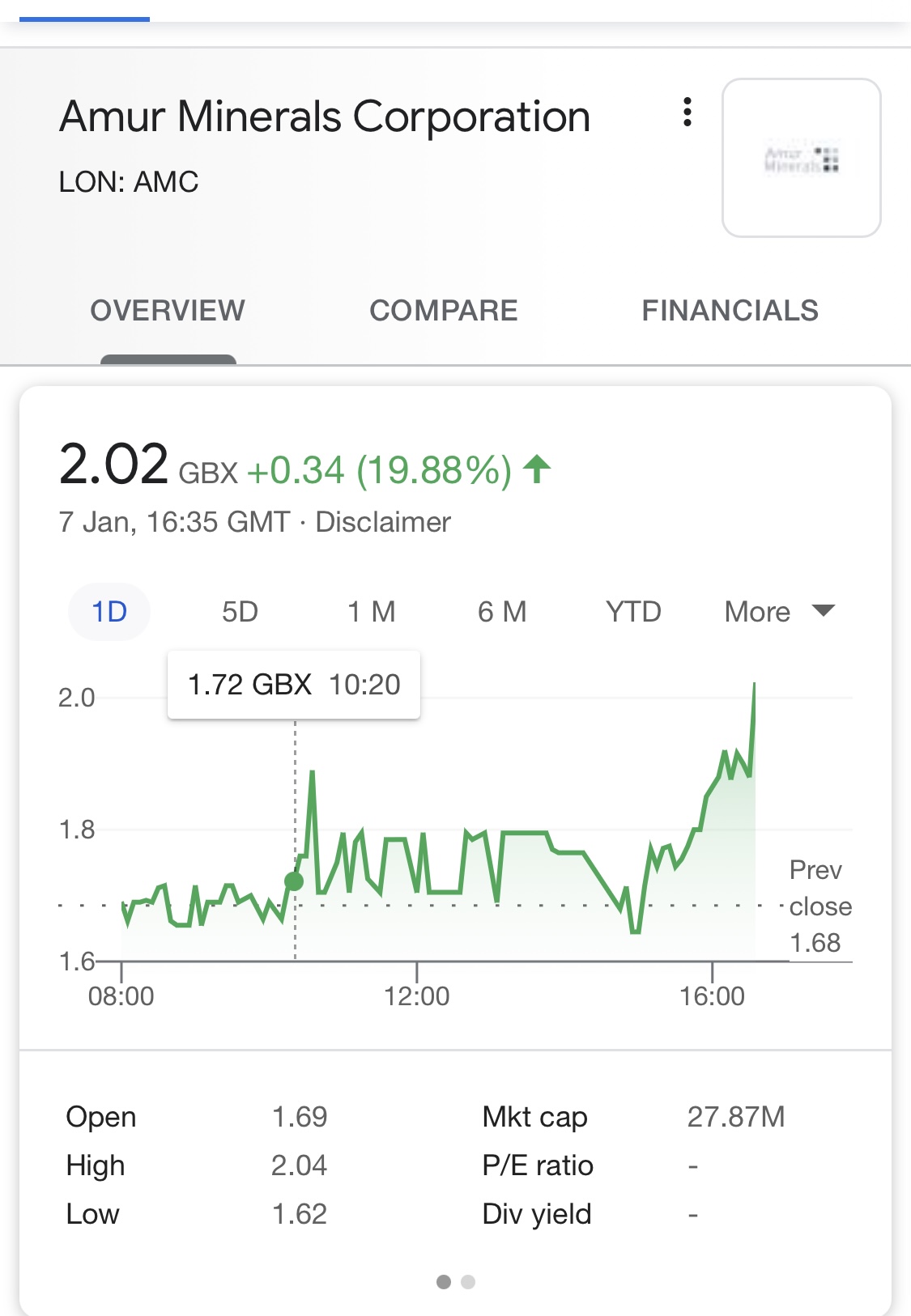Screen dimensions: 911x1316
Task: Tap the Mkt cap value 27.87M
Action: (x=736, y=1117)
